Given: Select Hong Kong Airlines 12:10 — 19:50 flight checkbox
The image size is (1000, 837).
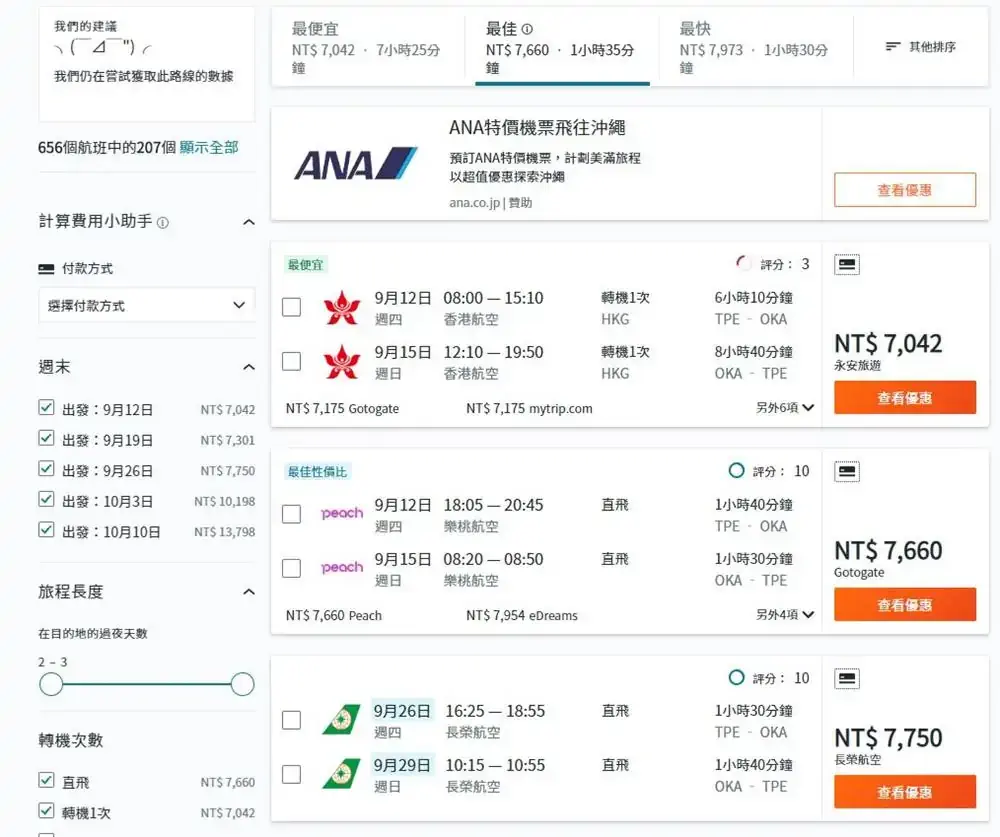Looking at the screenshot, I should pos(291,361).
